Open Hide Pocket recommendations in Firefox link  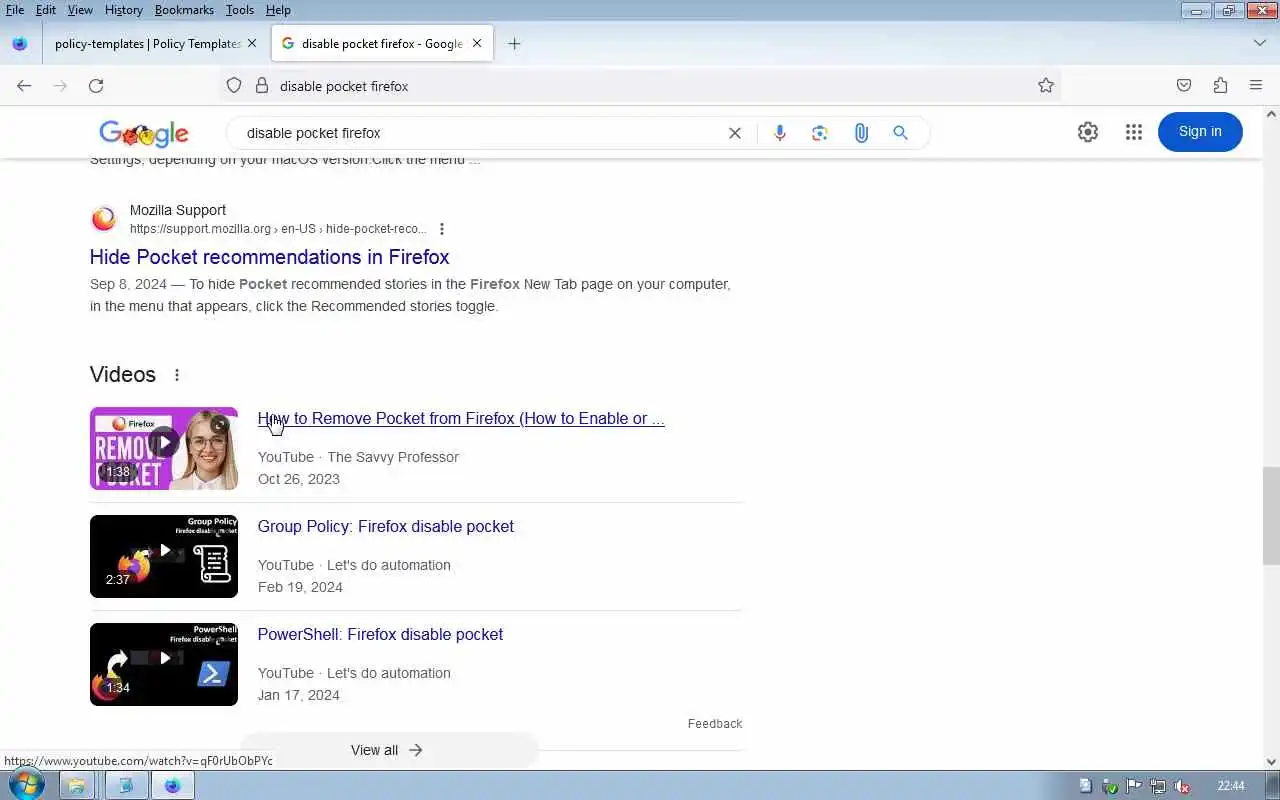pyautogui.click(x=270, y=257)
